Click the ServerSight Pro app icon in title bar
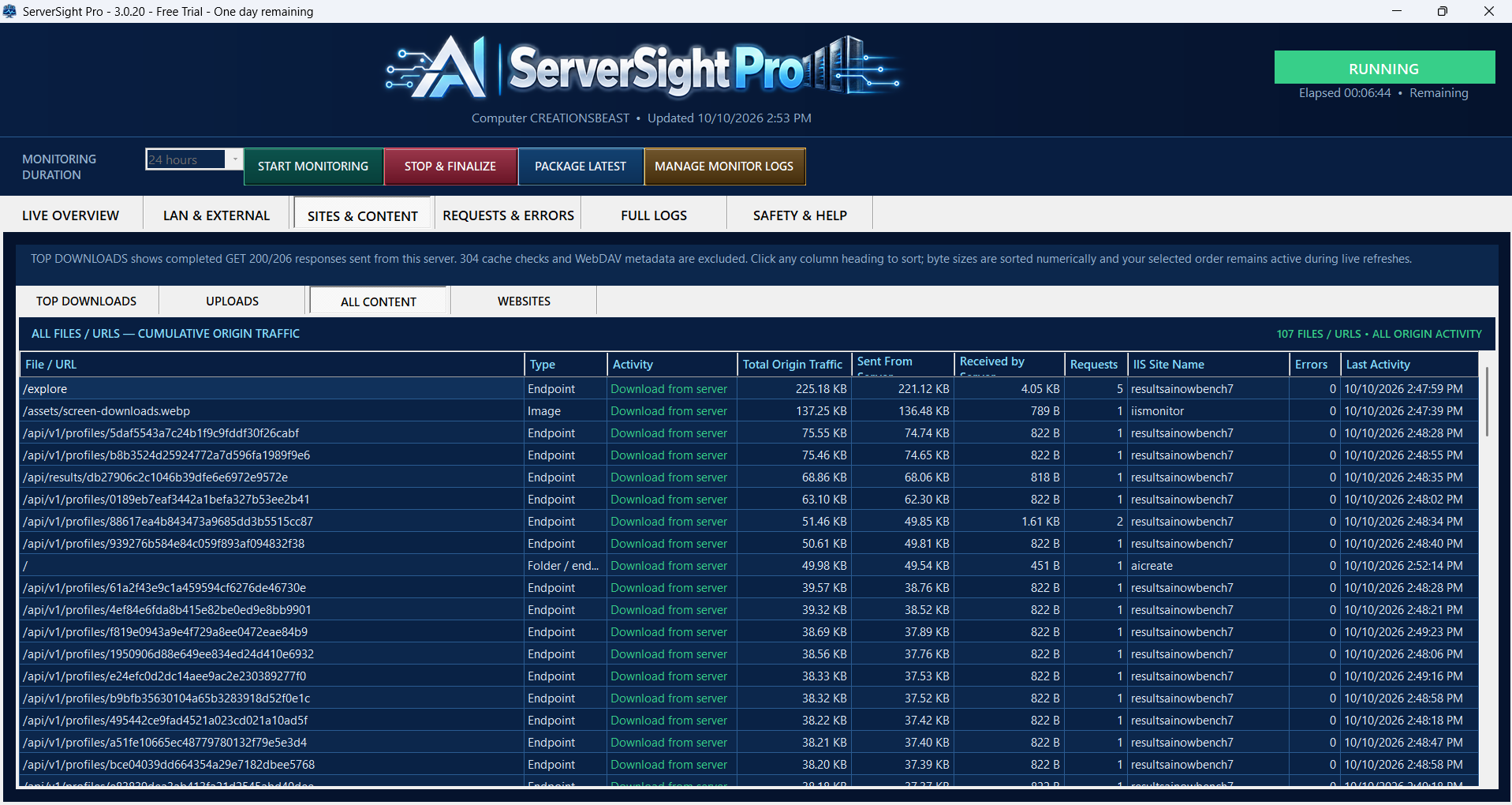Viewport: 1512px width, 805px height. click(9, 11)
